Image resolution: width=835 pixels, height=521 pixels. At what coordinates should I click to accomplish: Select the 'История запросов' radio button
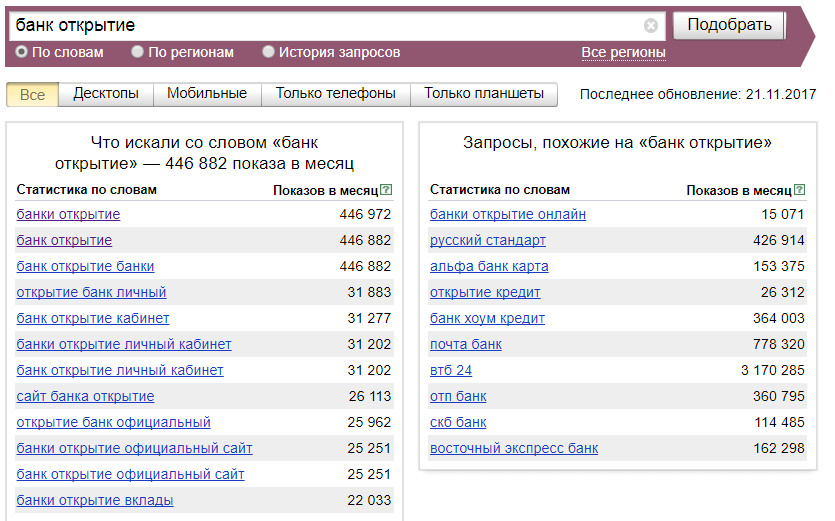[x=268, y=52]
